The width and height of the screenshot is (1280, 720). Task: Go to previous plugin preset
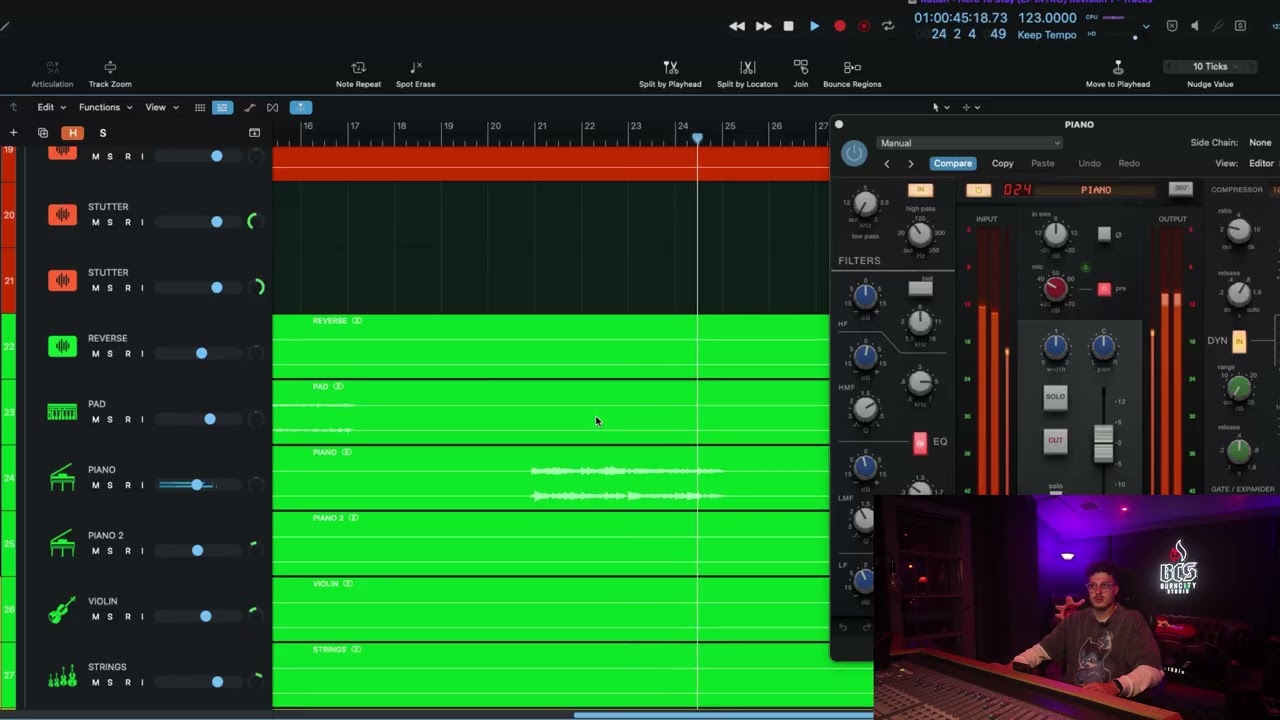(x=887, y=163)
